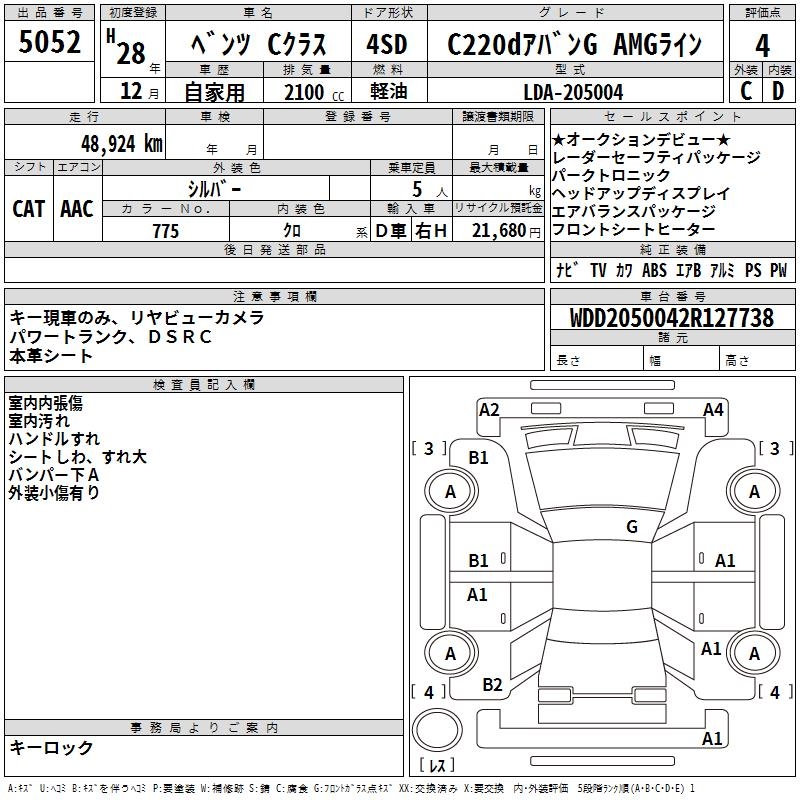Click the note パワートランク、DSRC

coord(110,337)
